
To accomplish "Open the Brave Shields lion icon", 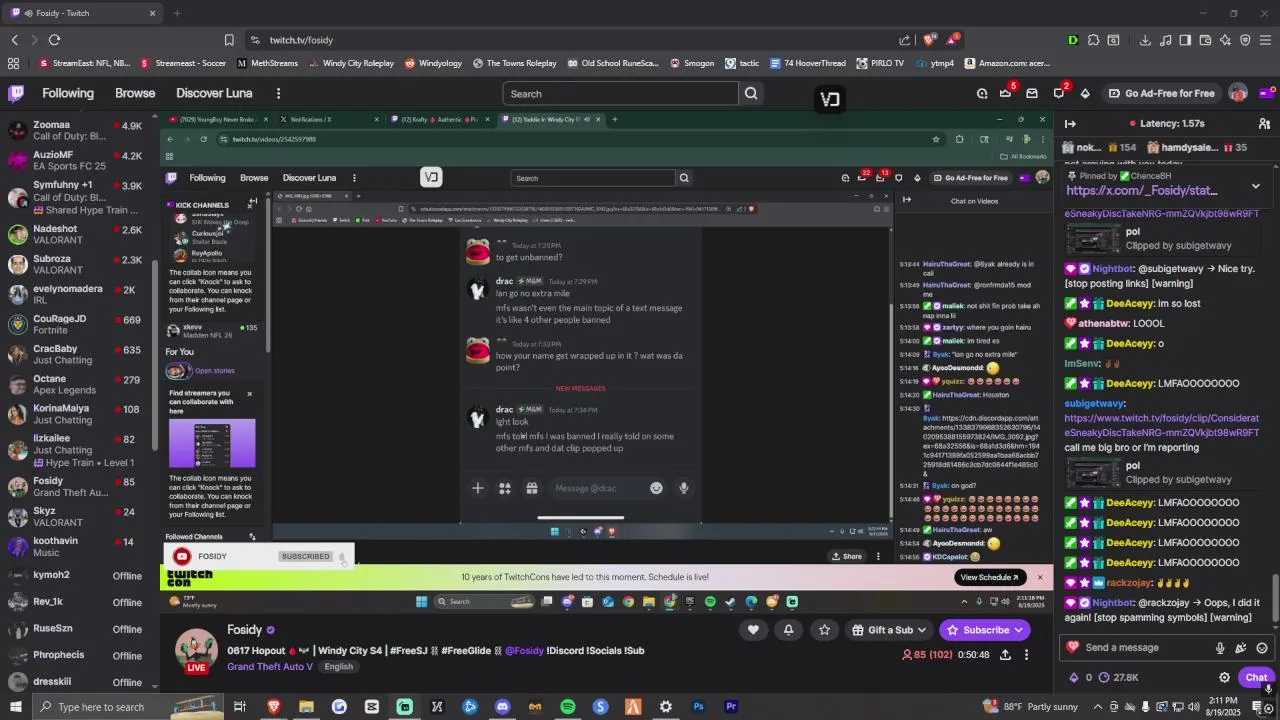I will pyautogui.click(x=929, y=40).
